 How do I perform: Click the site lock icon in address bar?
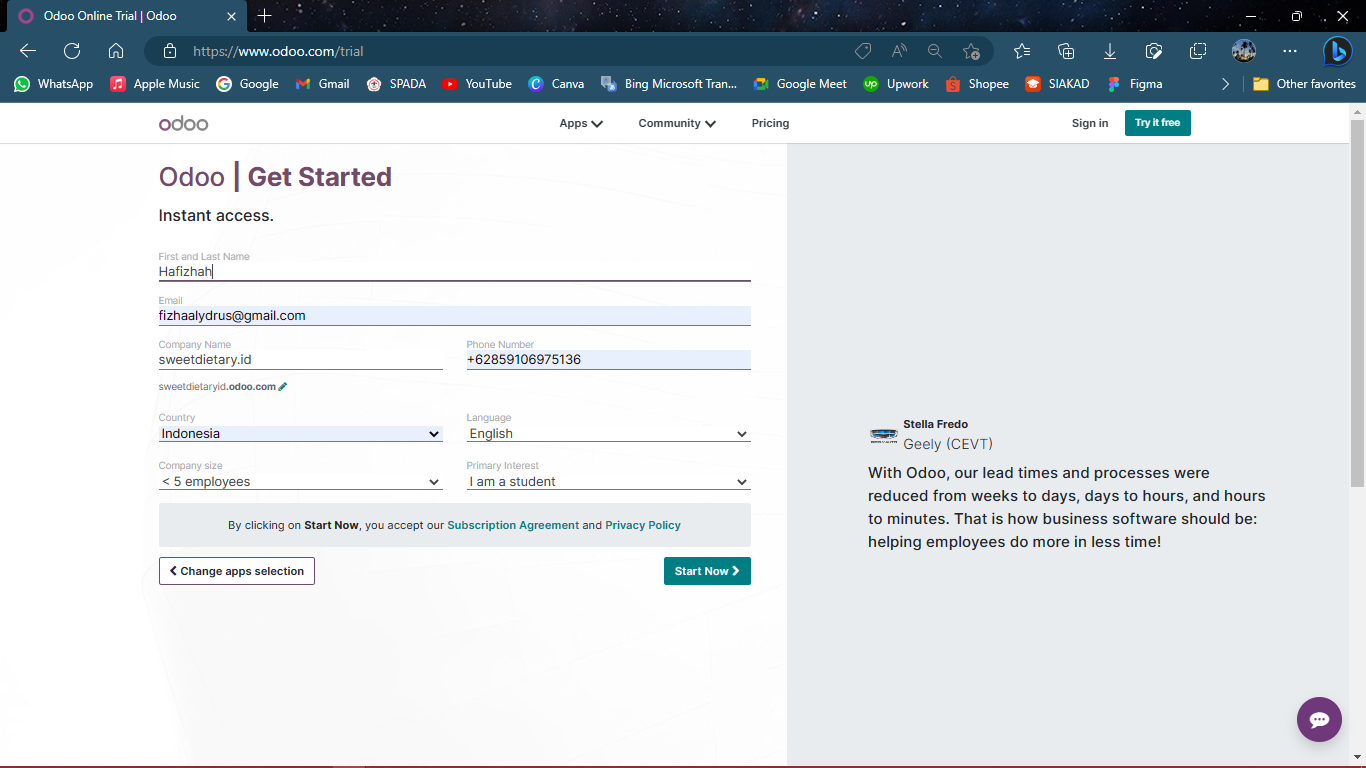point(170,51)
